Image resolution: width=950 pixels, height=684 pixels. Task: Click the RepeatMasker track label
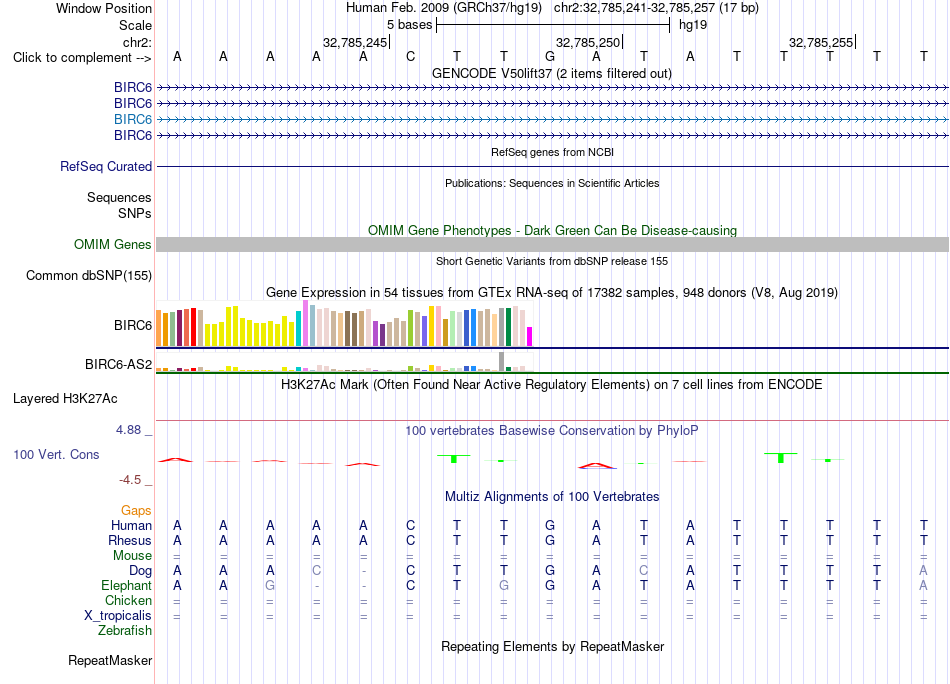(110, 660)
